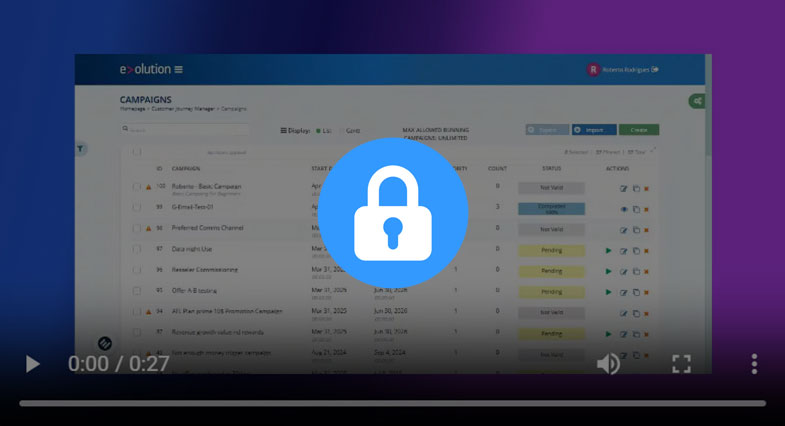Run the Retailer Commissioning campaign play icon

point(609,271)
